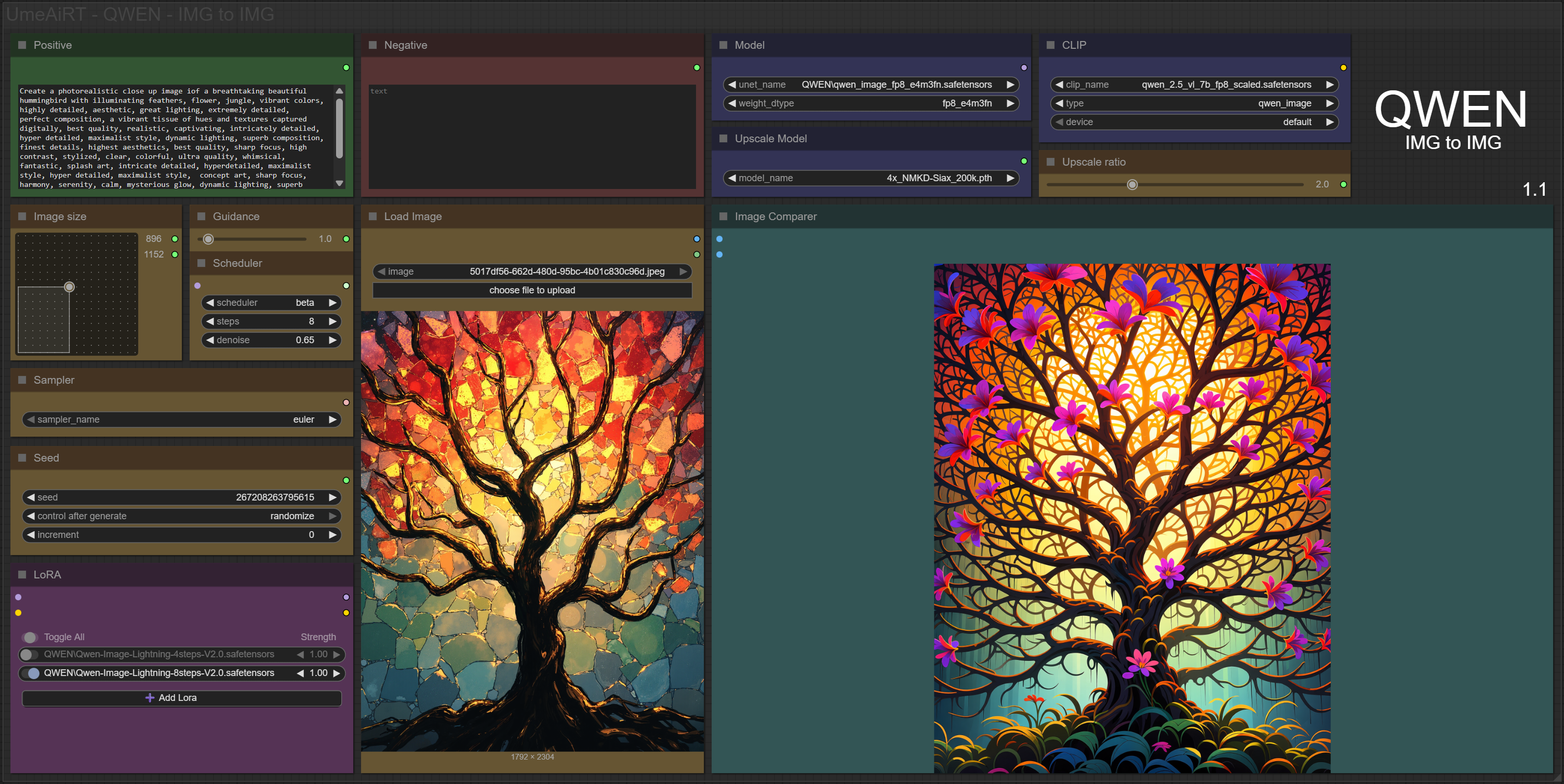The image size is (1564, 784).
Task: Disable the Lightning-8steps LoRA toggle
Action: coord(32,673)
